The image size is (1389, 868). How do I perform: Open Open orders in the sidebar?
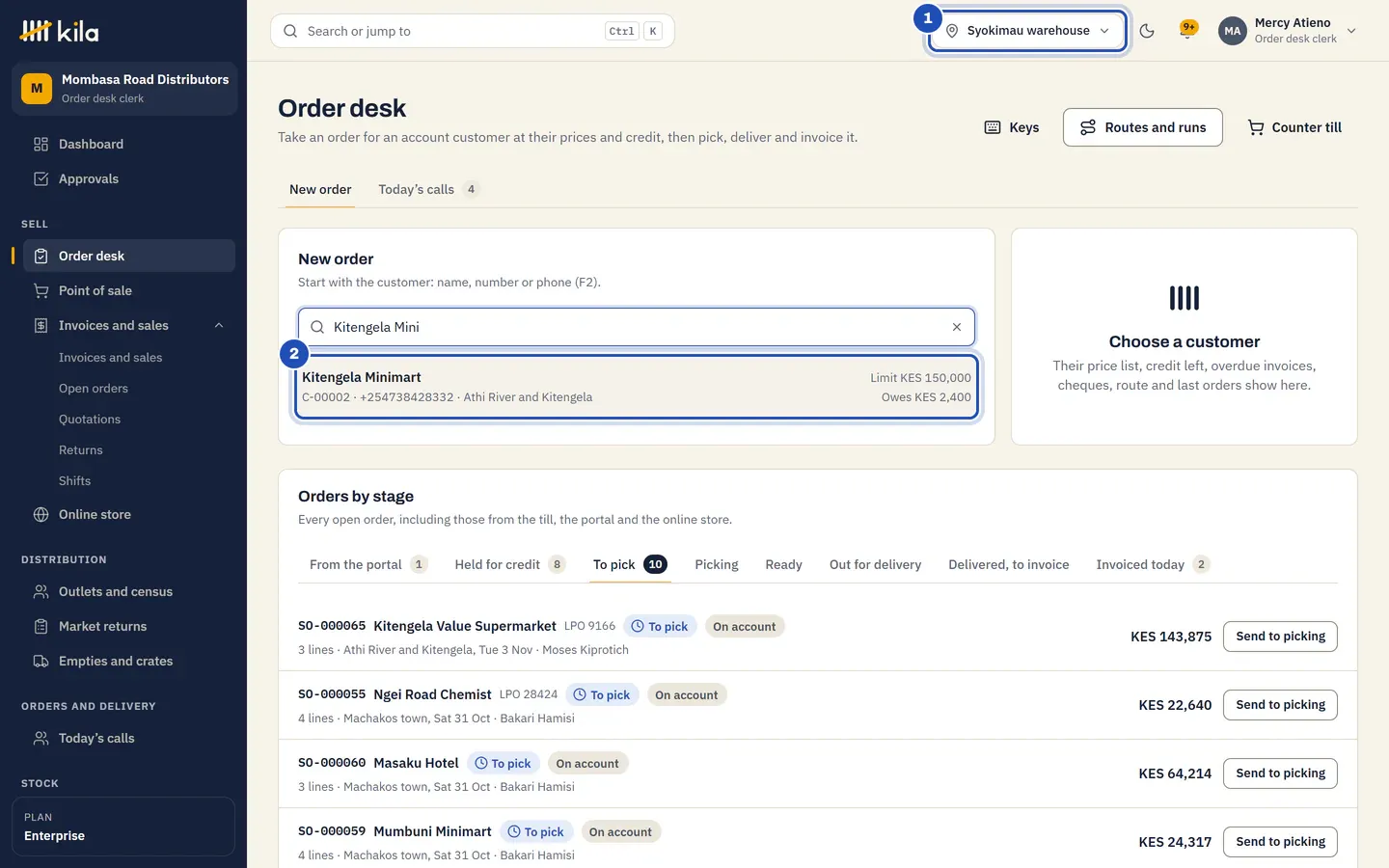(x=94, y=388)
